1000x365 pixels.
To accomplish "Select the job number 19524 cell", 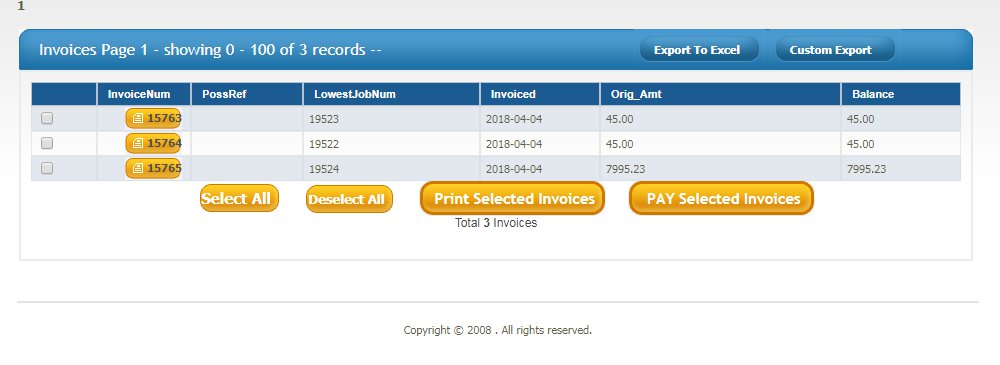I will (392, 169).
